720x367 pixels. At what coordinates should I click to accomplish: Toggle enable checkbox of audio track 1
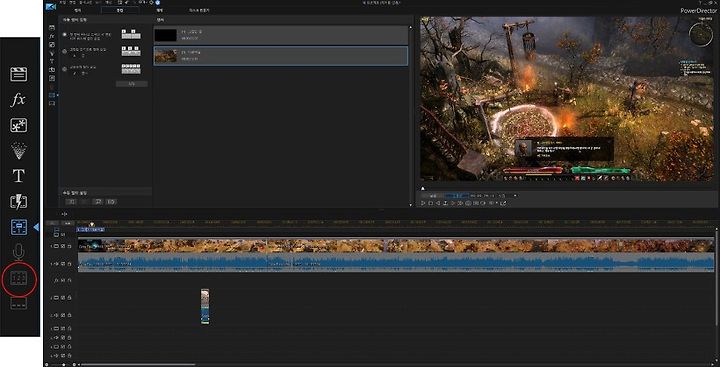coord(63,264)
